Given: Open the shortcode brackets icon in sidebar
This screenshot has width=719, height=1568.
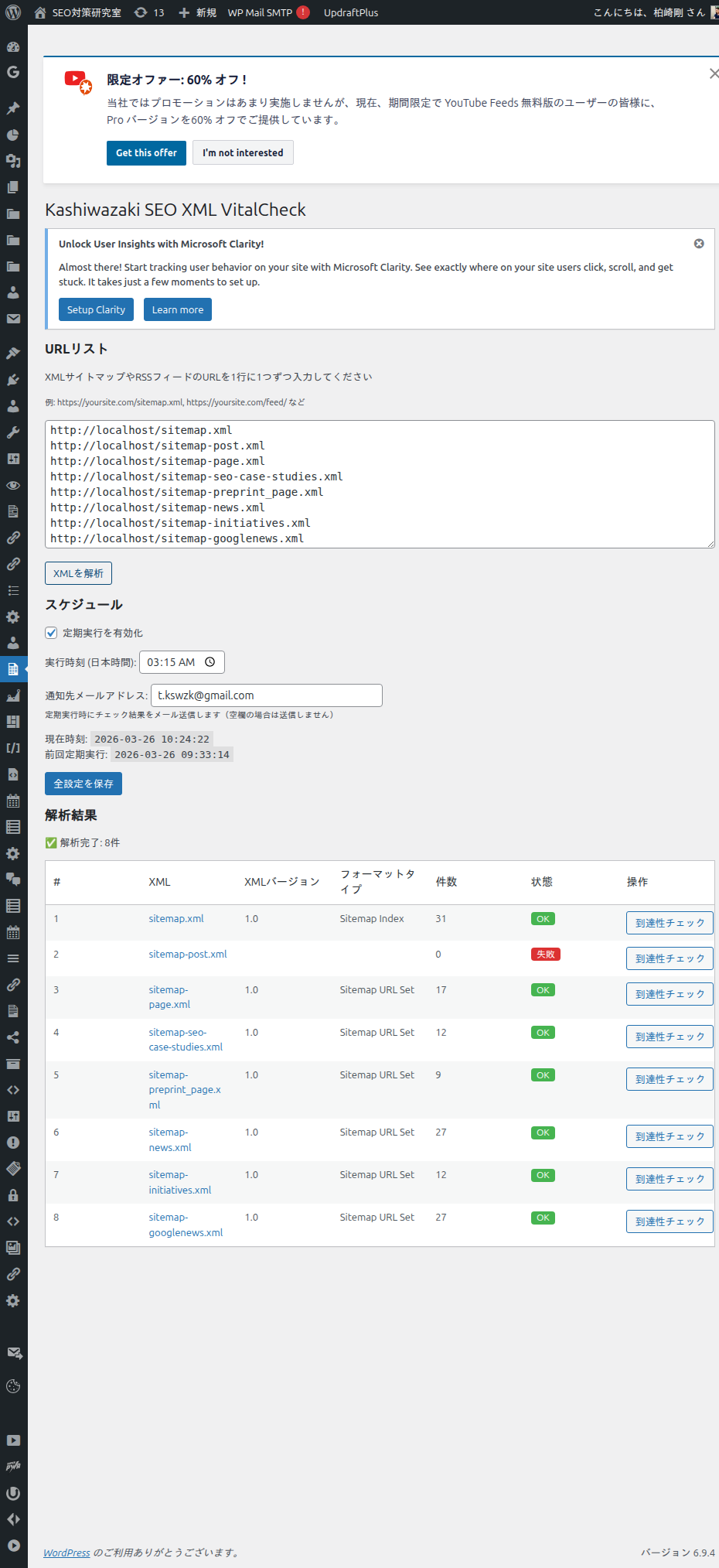Looking at the screenshot, I should point(13,748).
